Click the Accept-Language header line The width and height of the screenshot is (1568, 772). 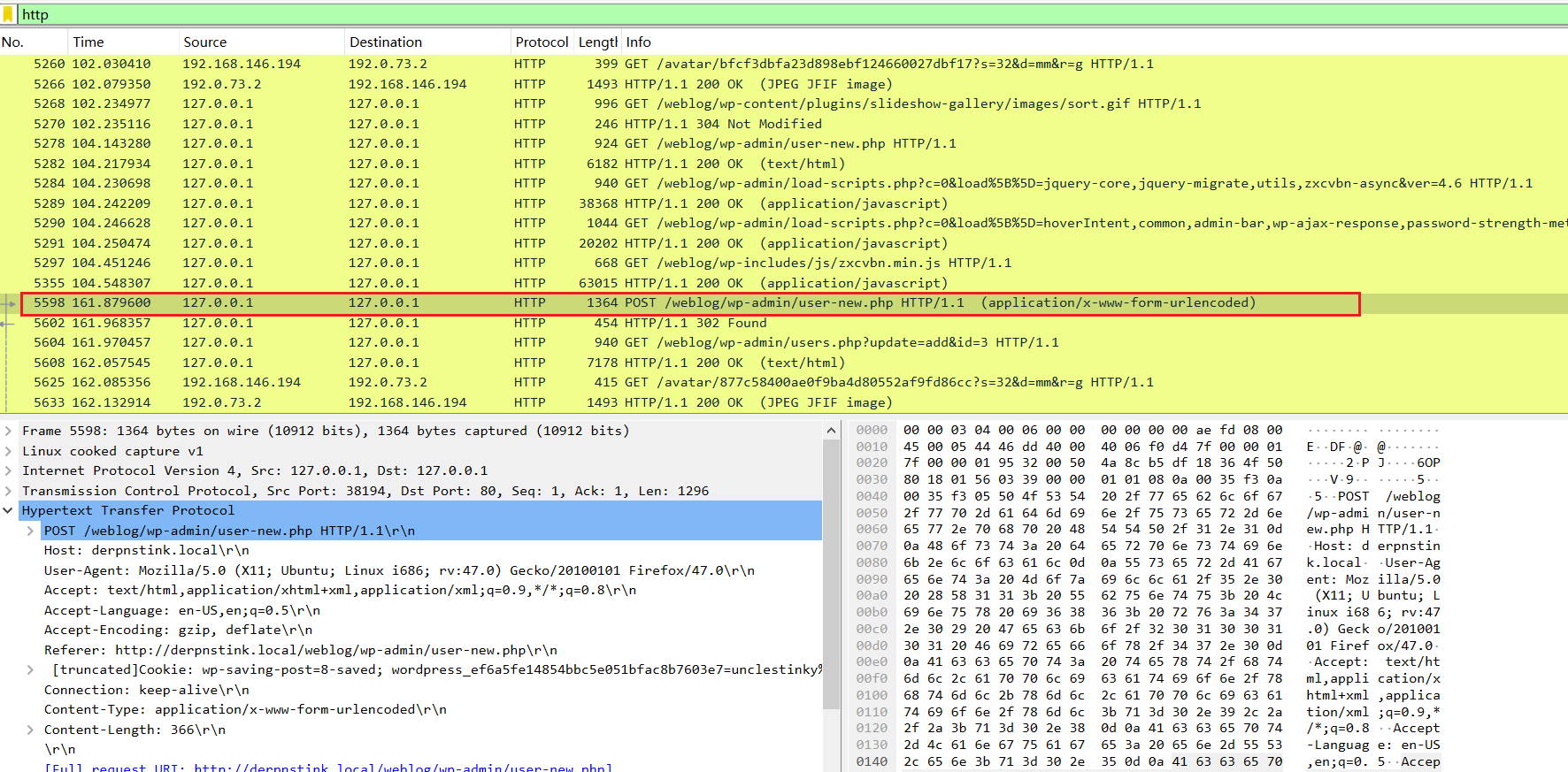[x=181, y=611]
